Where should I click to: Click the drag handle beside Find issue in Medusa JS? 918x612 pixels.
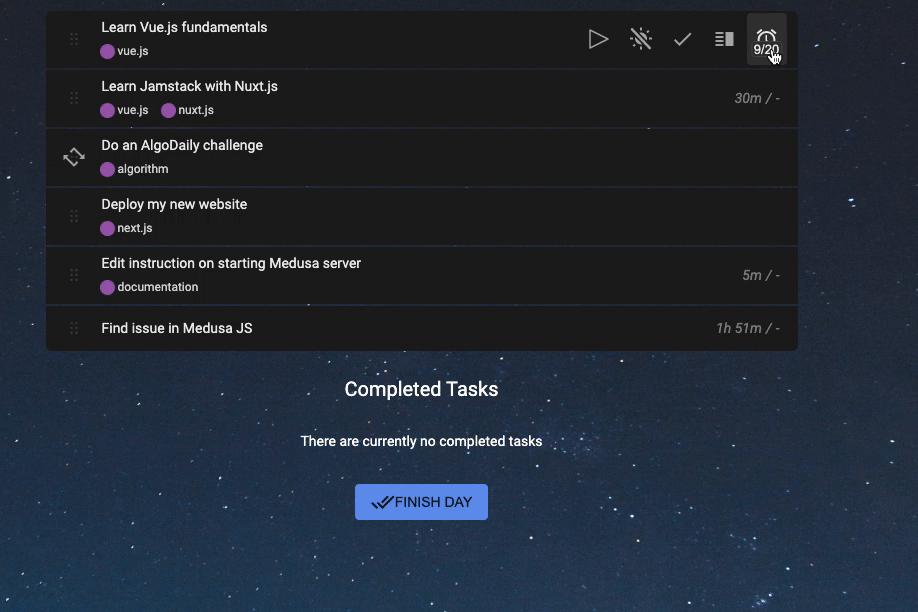[x=73, y=328]
